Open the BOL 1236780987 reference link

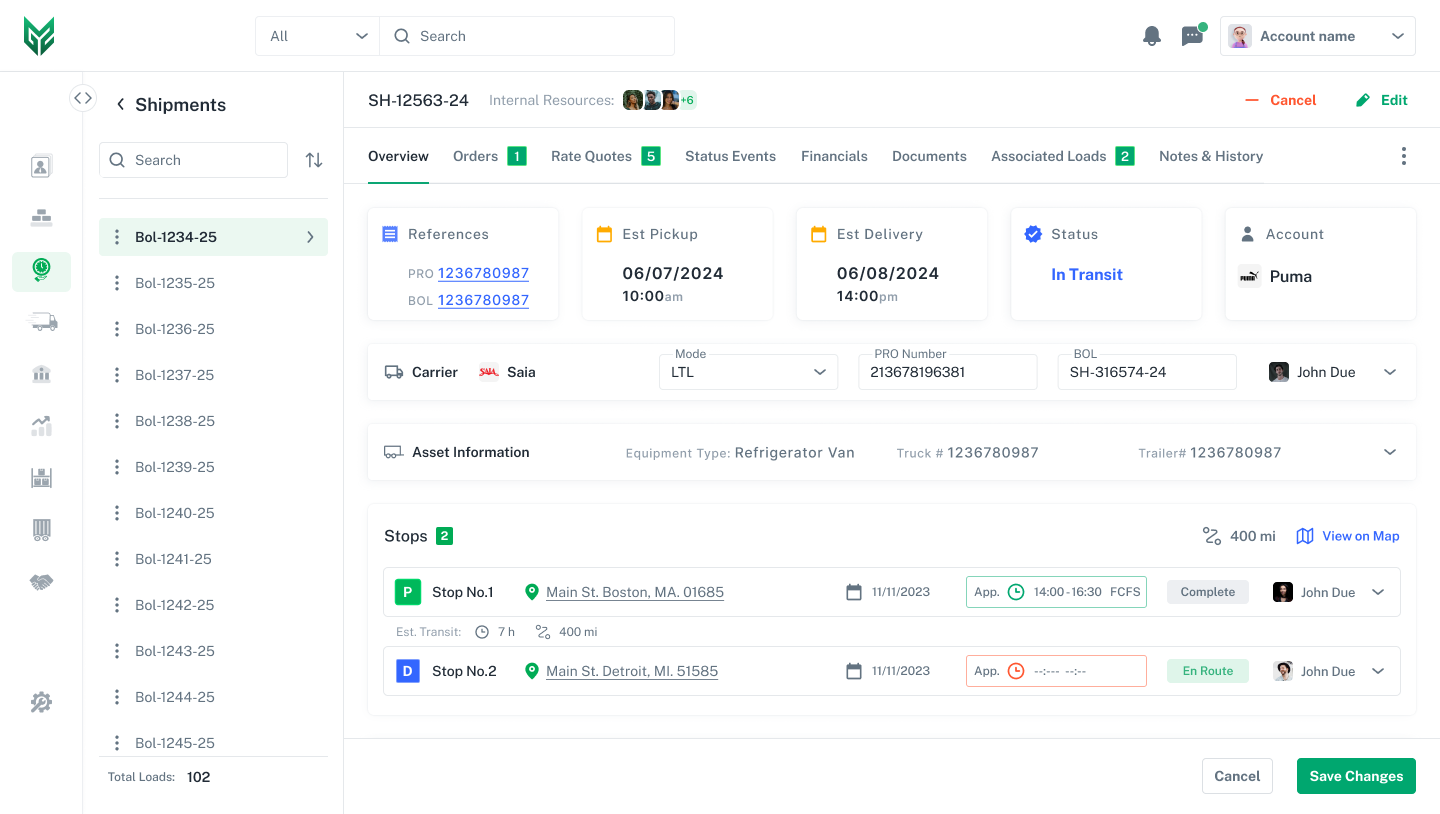tap(483, 300)
